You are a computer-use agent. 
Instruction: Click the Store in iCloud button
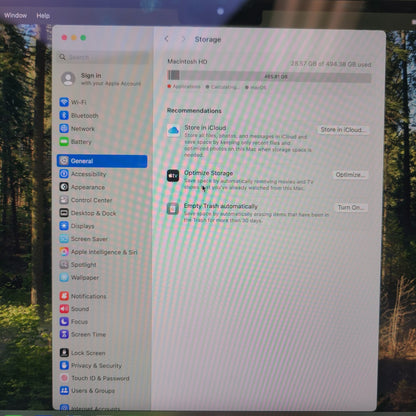[343, 130]
